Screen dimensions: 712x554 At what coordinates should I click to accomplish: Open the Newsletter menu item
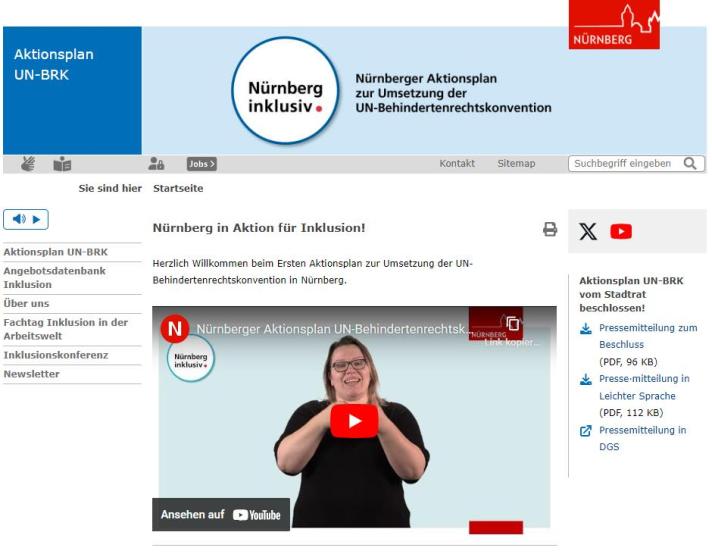click(31, 374)
